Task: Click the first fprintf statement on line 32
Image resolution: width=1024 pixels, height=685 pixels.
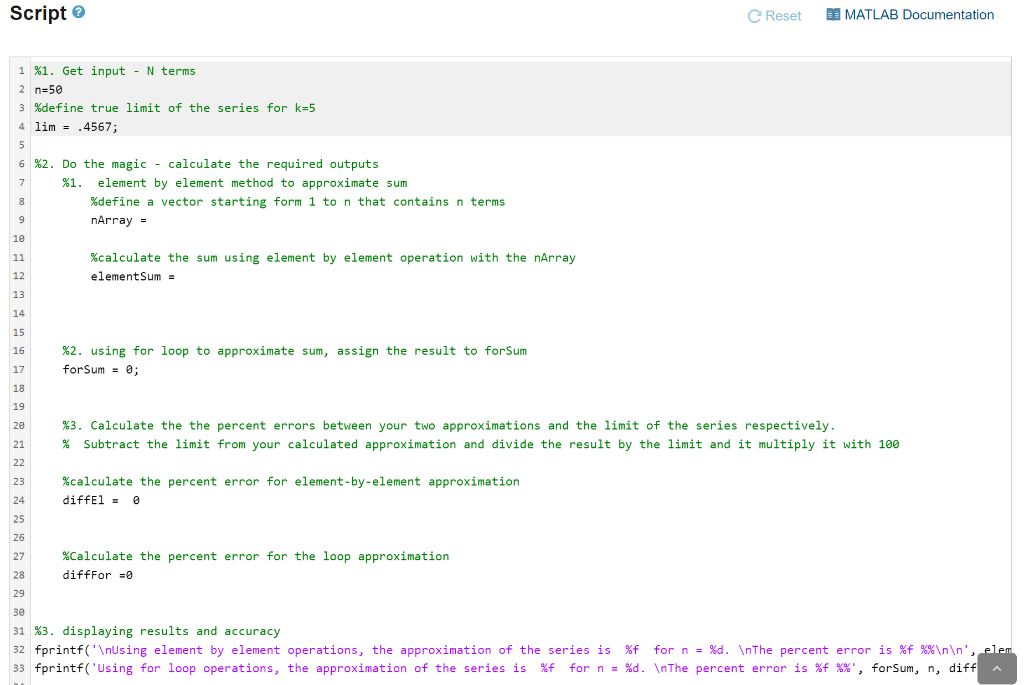Action: point(300,650)
